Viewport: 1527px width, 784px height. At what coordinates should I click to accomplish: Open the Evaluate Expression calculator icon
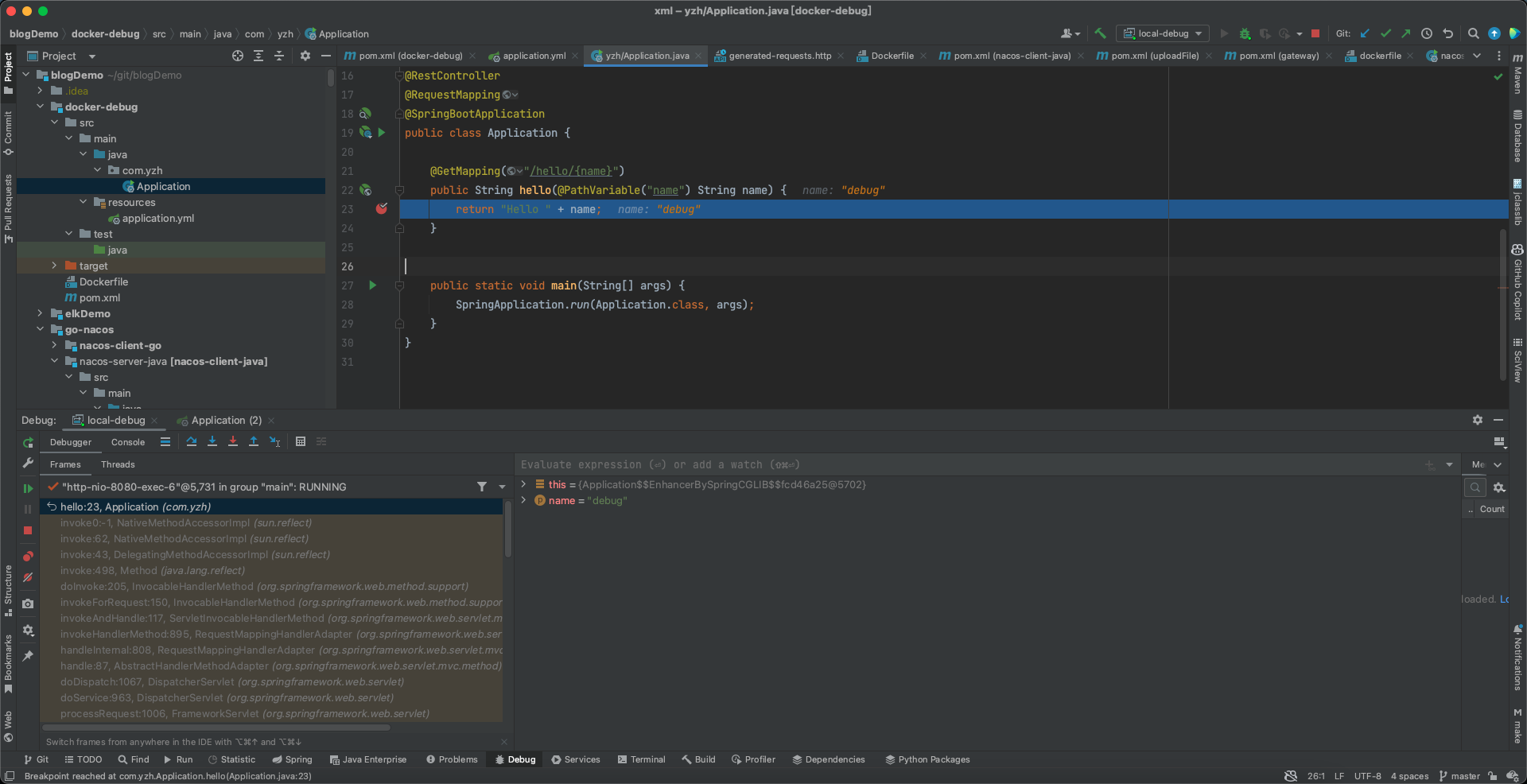click(x=301, y=442)
